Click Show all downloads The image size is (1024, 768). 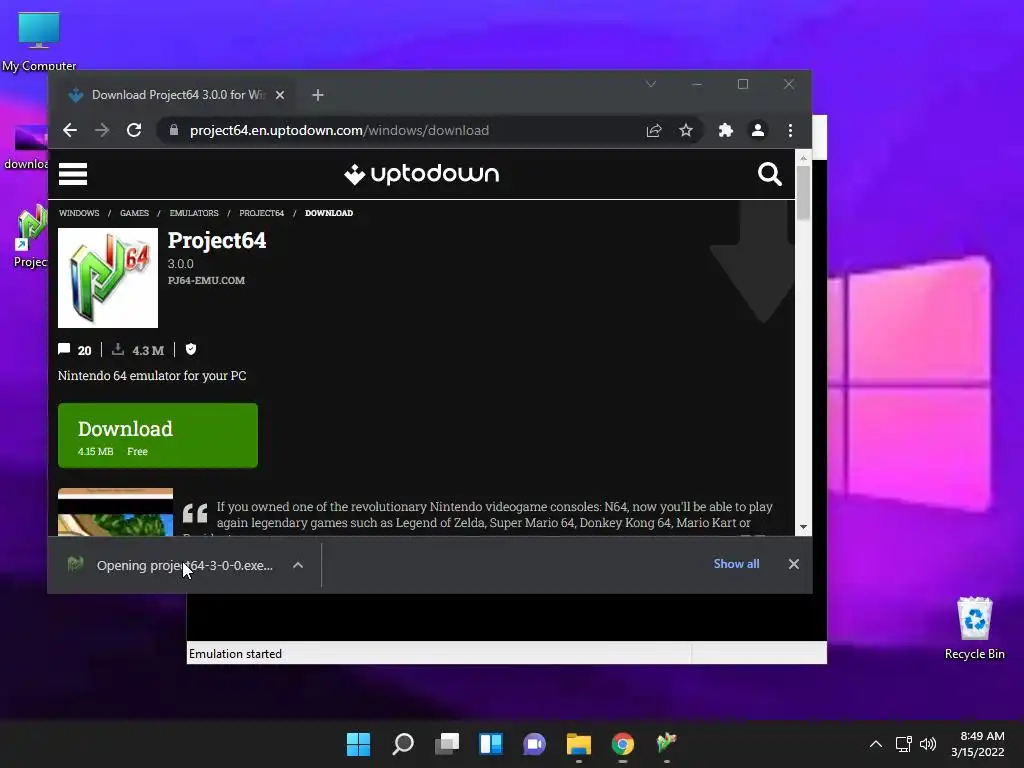pos(736,564)
